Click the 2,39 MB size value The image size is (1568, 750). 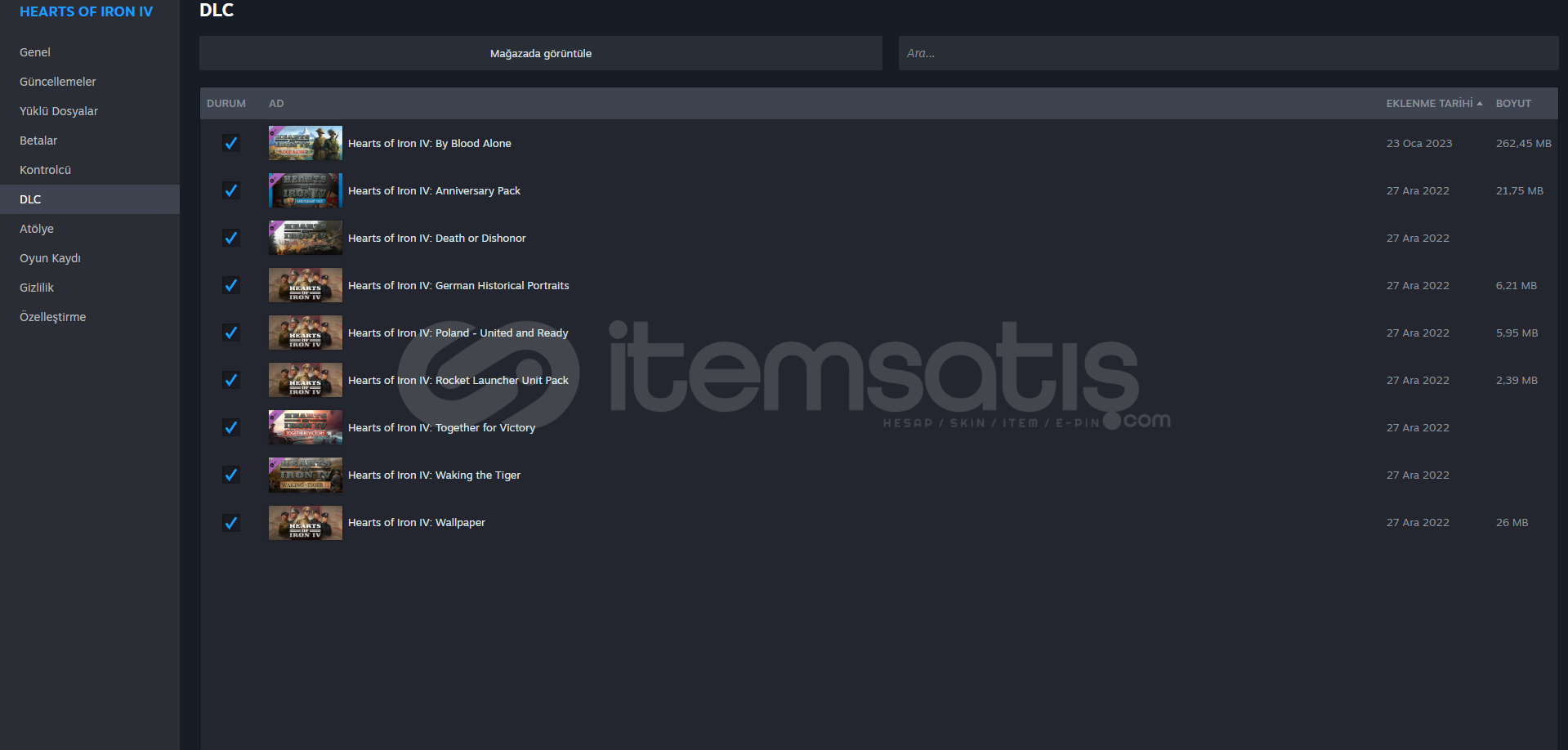pyautogui.click(x=1517, y=380)
